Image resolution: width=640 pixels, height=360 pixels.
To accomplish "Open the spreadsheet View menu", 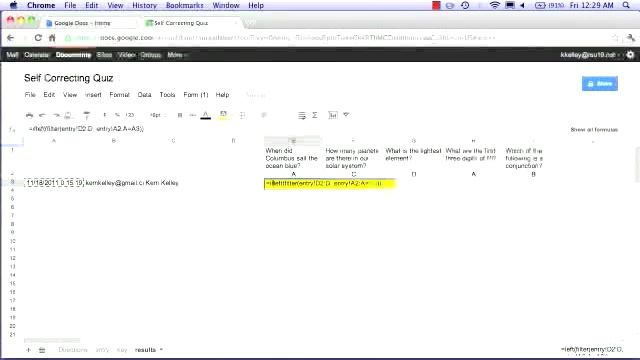I will point(70,95).
